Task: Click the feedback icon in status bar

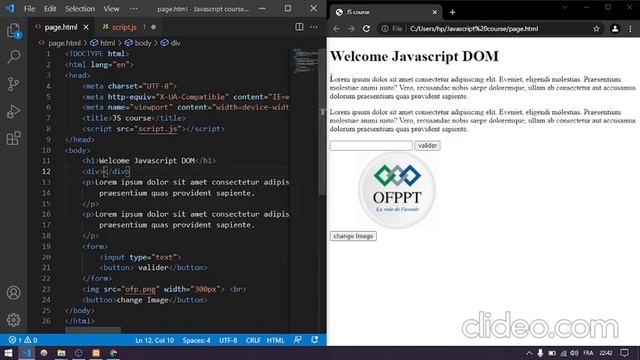Action: coord(298,340)
